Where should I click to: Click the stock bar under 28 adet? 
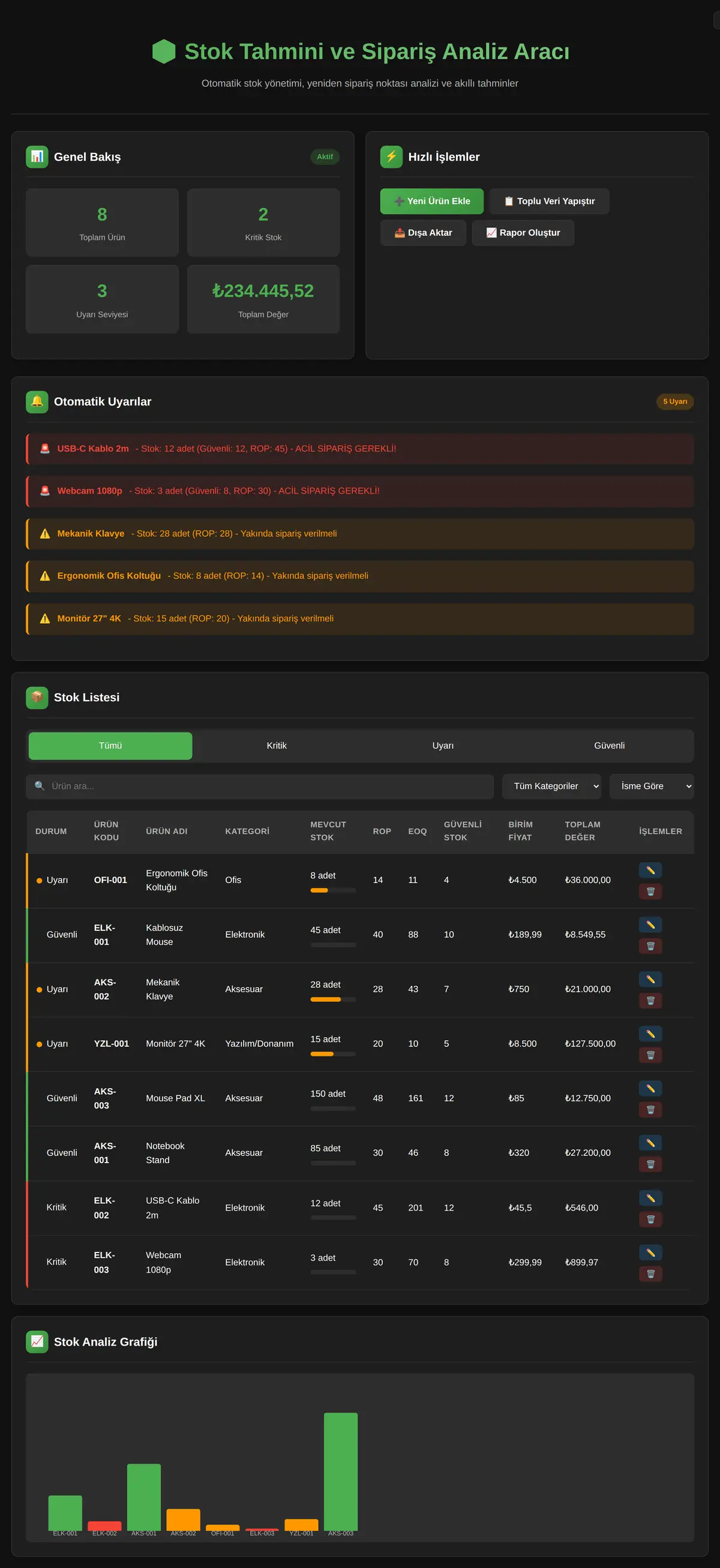(x=333, y=999)
